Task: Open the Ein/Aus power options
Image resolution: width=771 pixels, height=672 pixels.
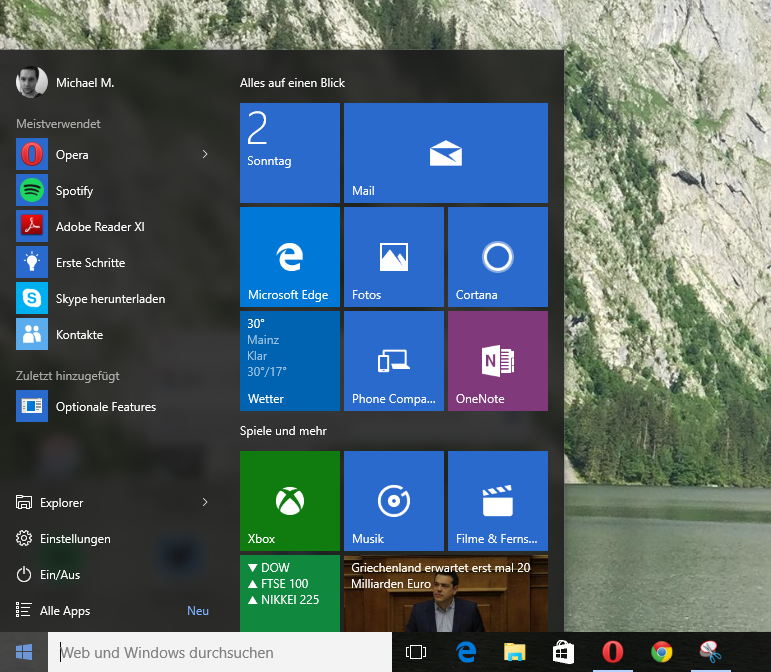Action: tap(60, 575)
